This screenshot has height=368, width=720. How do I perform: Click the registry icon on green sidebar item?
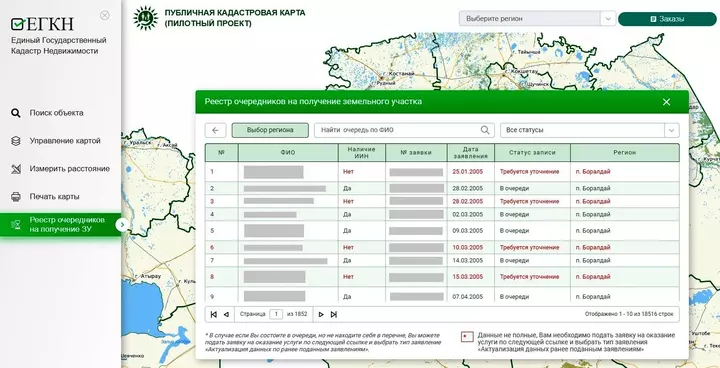16,225
